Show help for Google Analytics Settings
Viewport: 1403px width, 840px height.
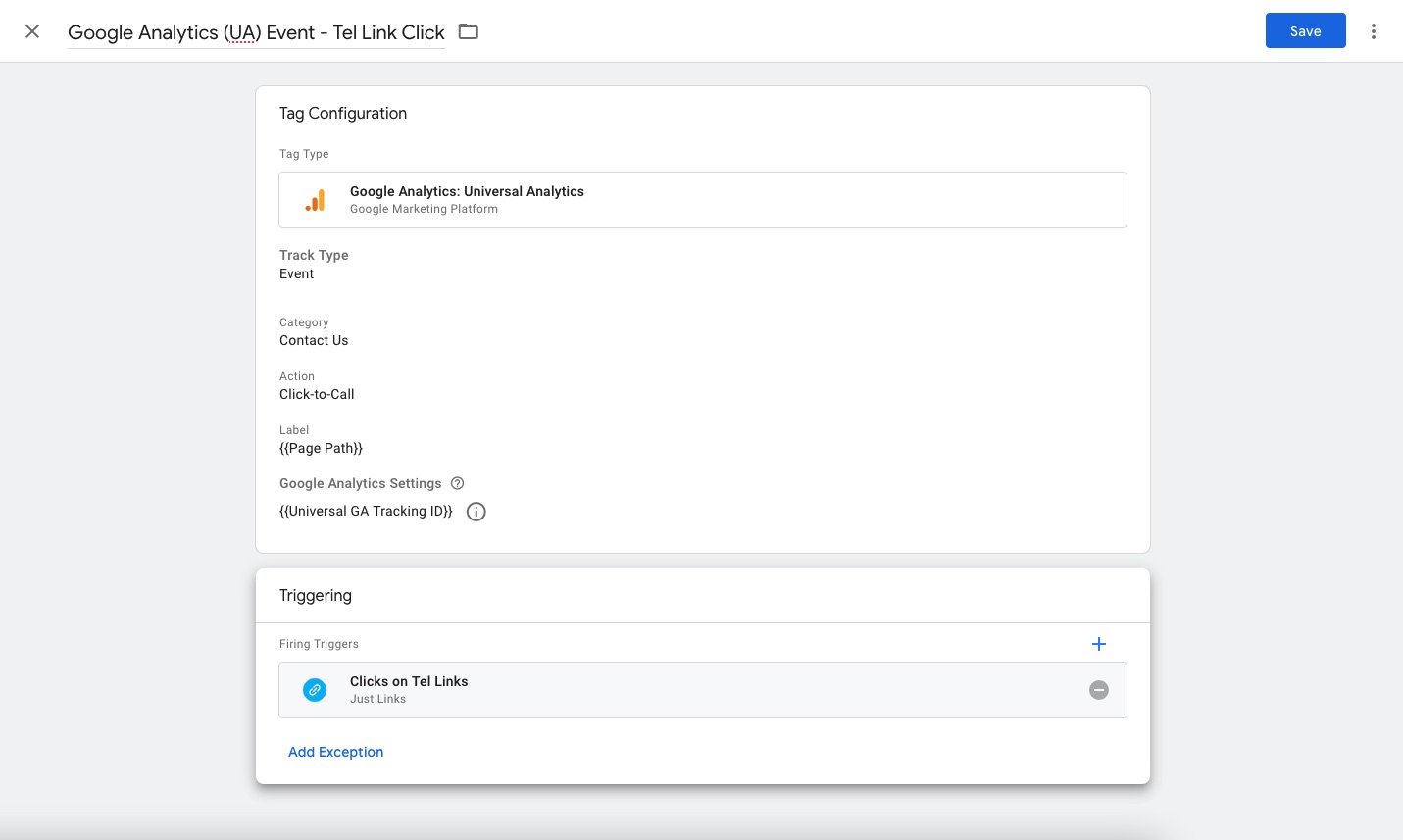(x=457, y=483)
